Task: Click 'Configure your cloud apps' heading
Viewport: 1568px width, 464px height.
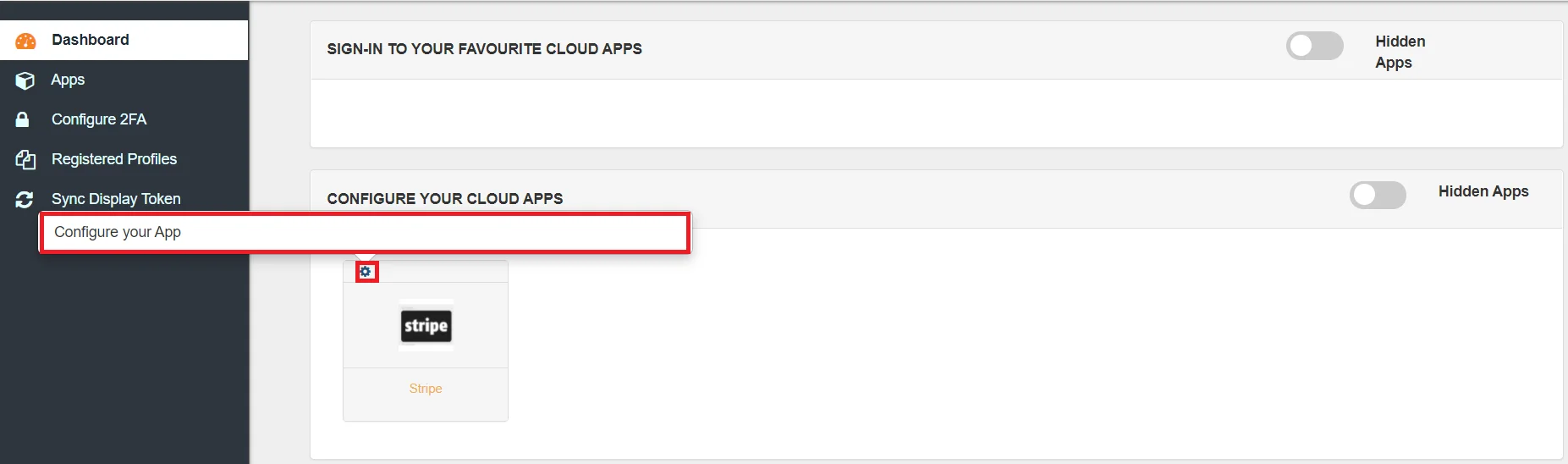Action: pyautogui.click(x=445, y=199)
